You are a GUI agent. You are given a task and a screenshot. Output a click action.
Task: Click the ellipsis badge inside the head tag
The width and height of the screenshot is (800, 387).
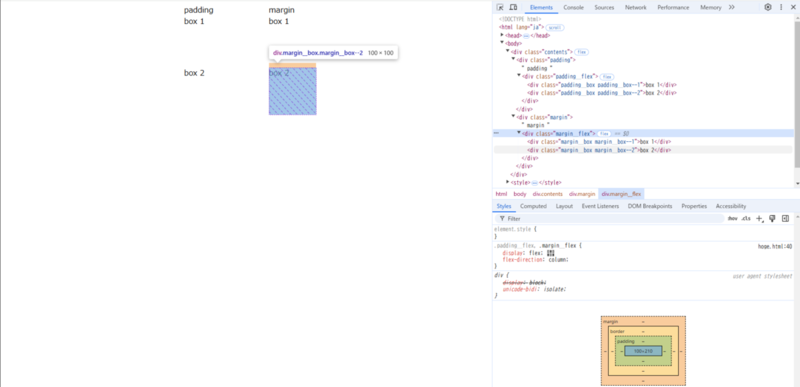pyautogui.click(x=526, y=36)
